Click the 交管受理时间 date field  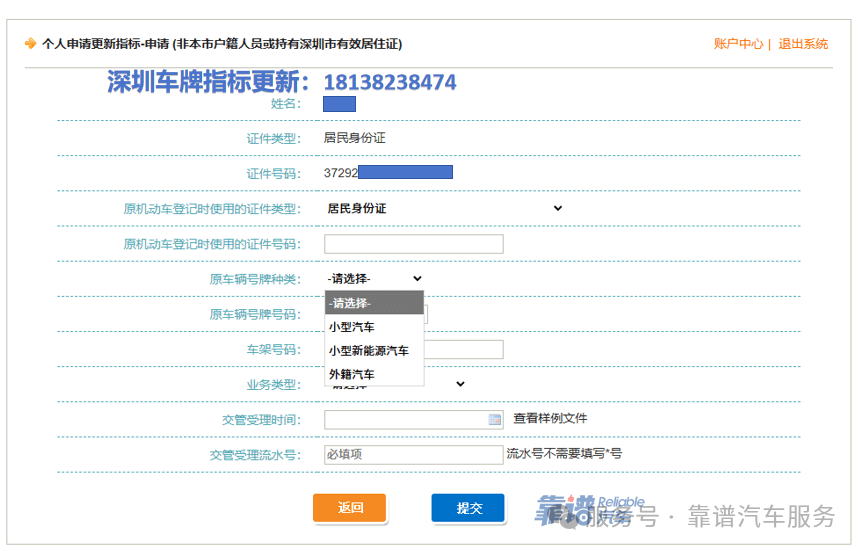[x=405, y=420]
